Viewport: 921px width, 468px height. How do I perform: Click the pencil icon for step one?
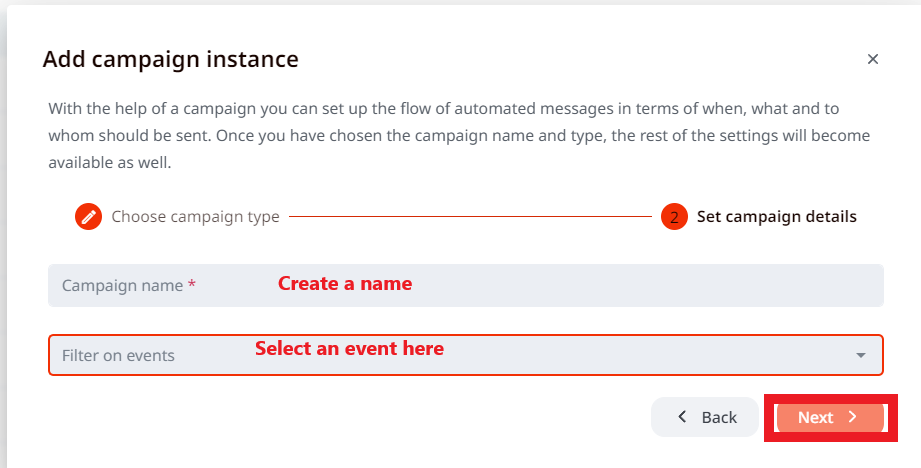[89, 216]
